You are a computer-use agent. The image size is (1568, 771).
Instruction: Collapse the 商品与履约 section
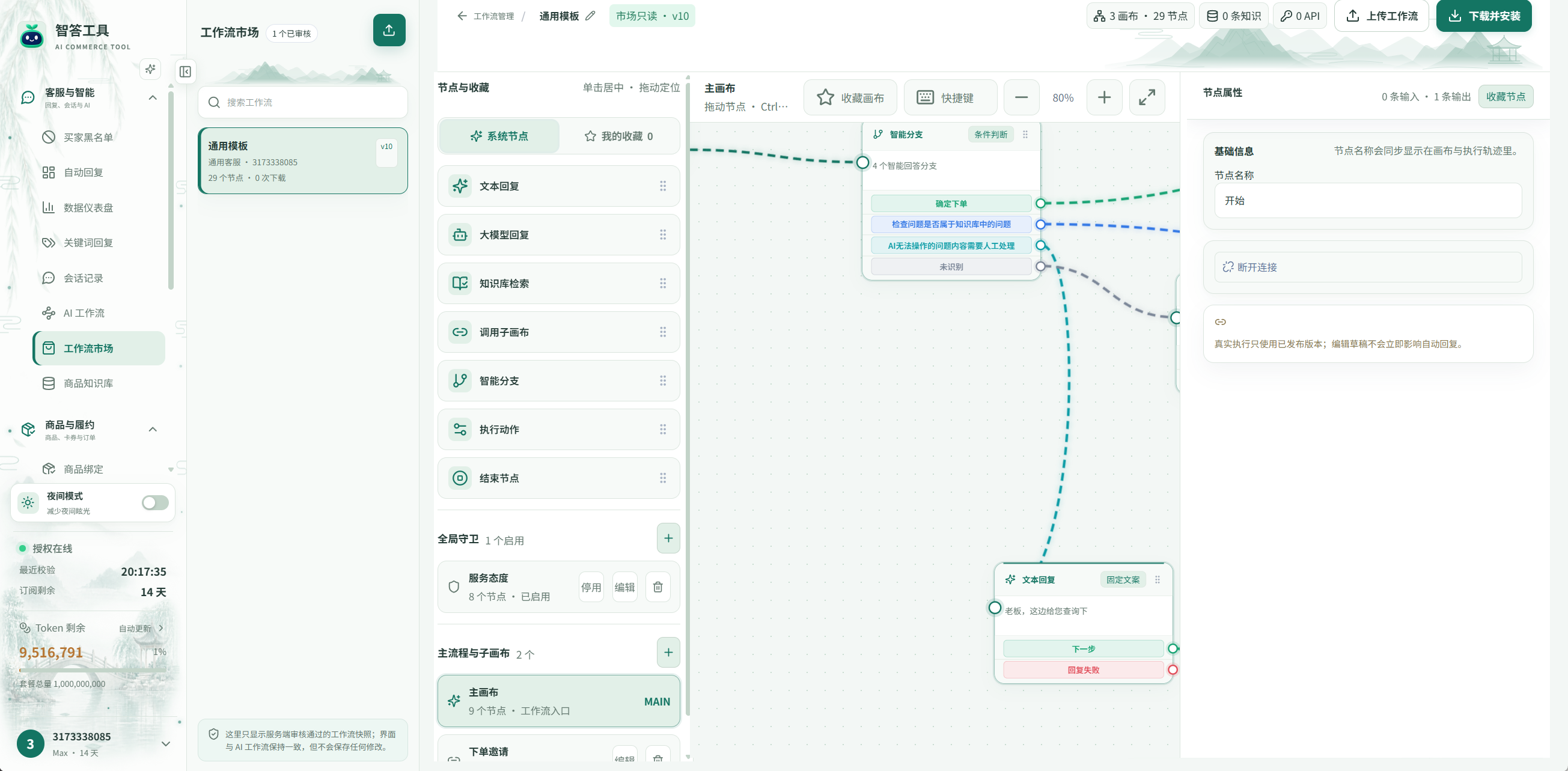153,430
